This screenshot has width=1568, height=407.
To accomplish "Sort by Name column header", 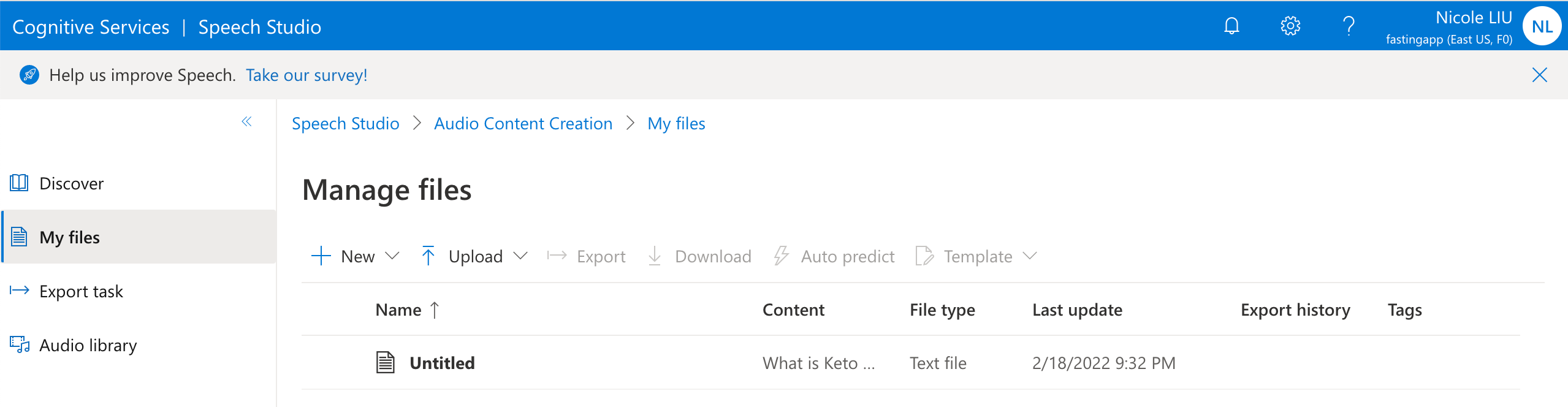I will click(398, 310).
